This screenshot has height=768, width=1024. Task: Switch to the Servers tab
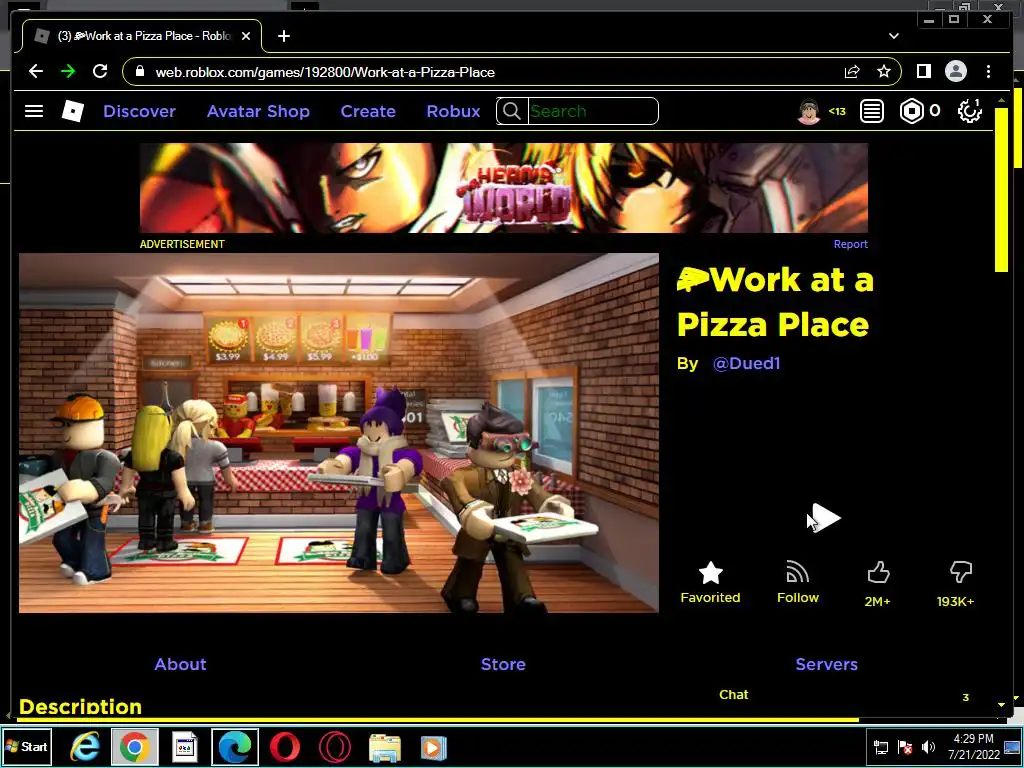click(826, 664)
